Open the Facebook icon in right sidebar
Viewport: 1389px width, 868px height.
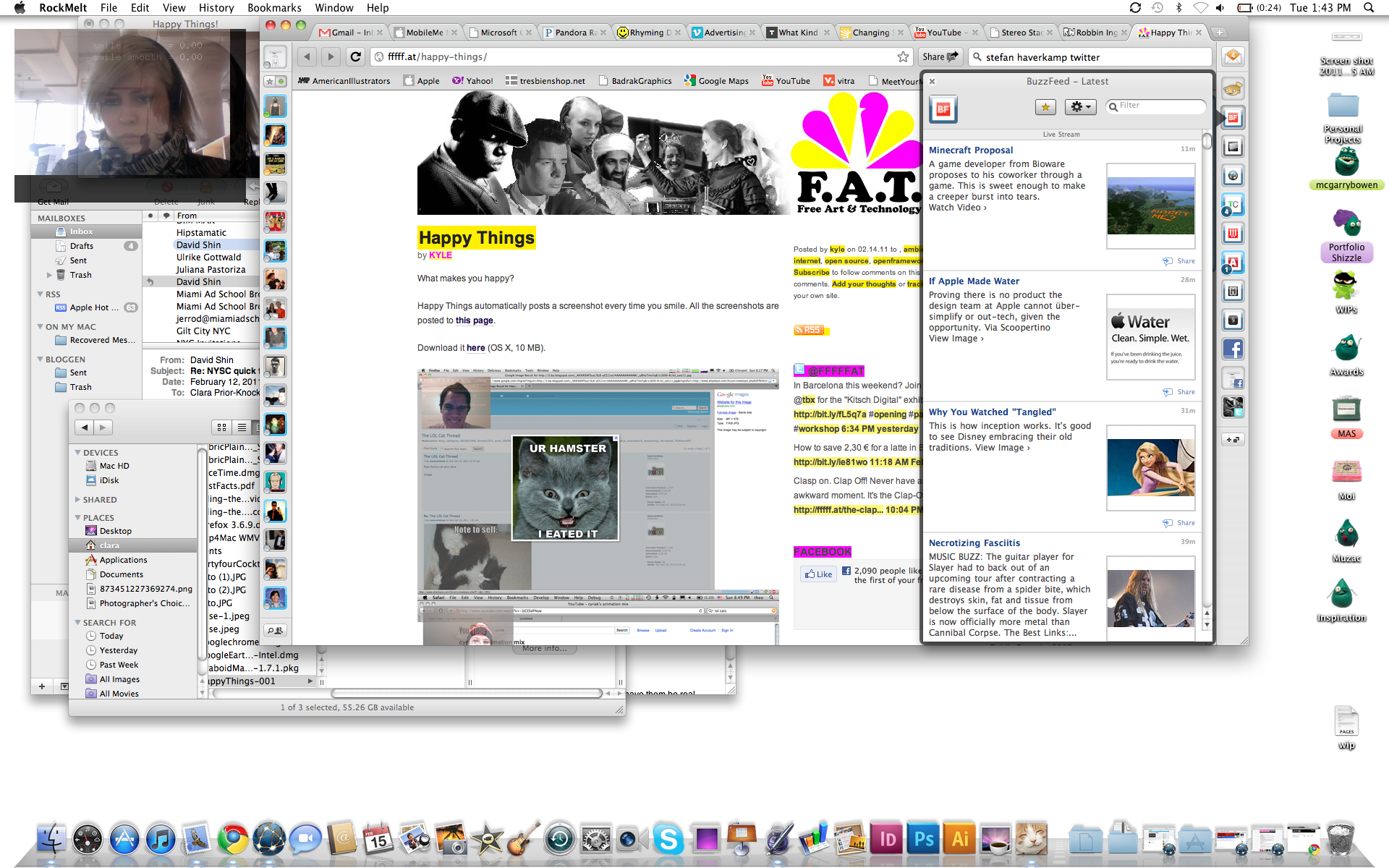(x=1233, y=349)
